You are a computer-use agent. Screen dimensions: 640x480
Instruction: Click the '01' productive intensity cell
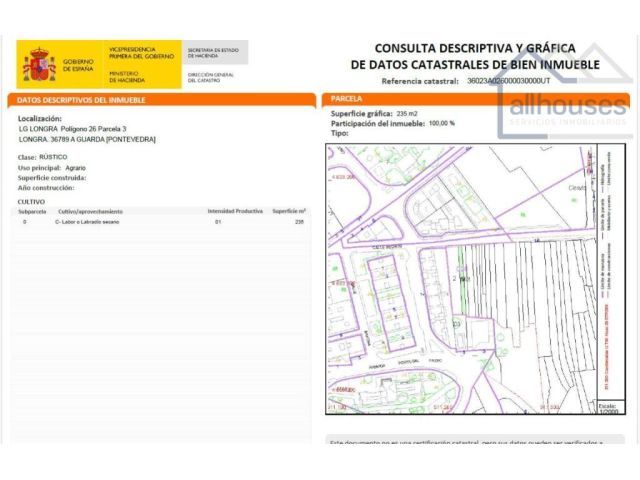tap(218, 222)
